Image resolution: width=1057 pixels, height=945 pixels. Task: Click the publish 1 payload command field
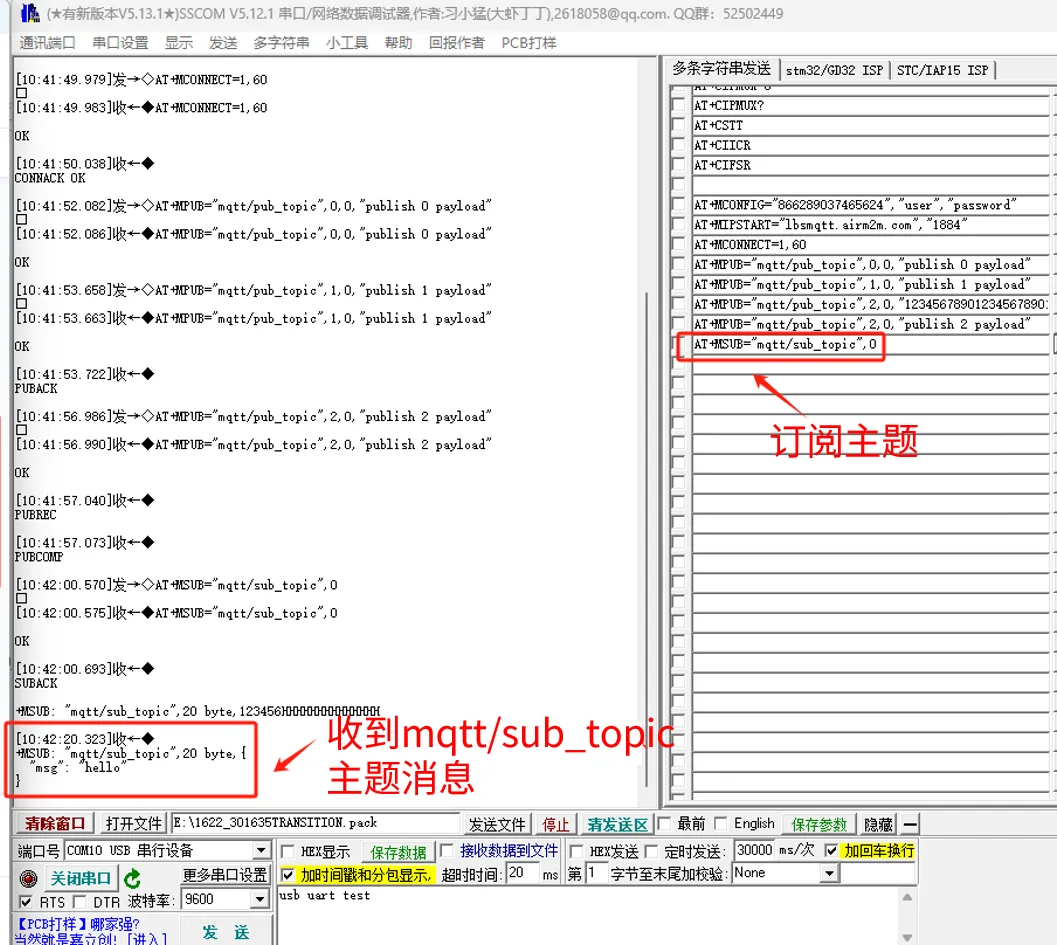point(870,284)
